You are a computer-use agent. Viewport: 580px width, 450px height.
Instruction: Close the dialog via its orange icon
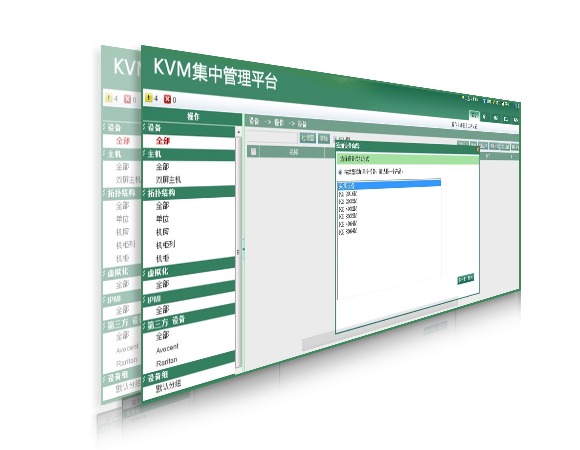pyautogui.click(x=478, y=149)
